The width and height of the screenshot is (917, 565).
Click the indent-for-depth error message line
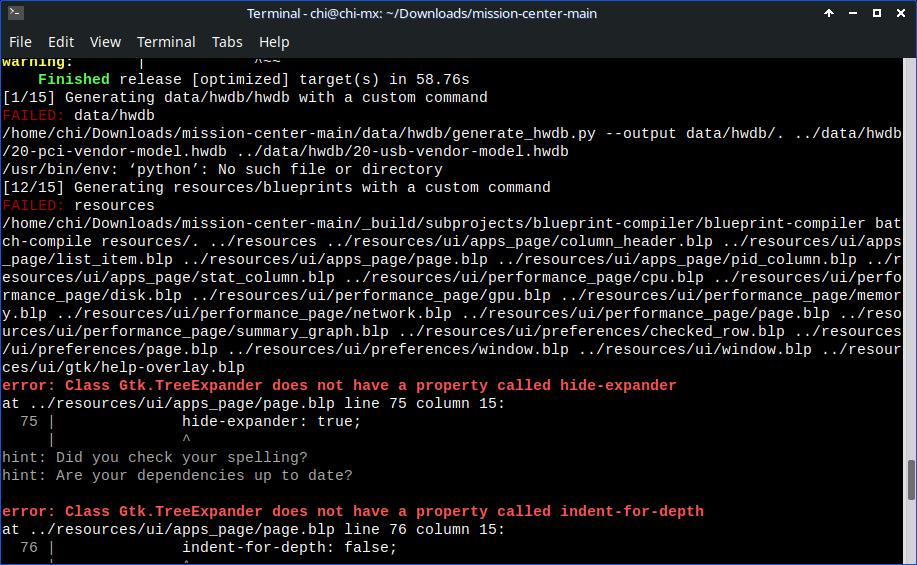pos(353,512)
